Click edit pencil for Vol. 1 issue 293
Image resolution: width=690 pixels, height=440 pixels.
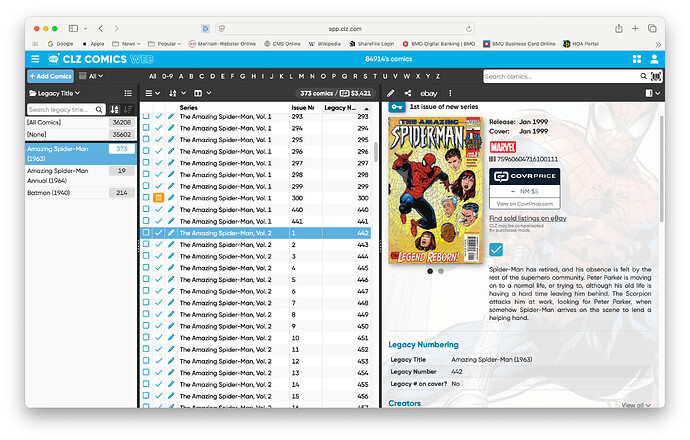(x=171, y=117)
